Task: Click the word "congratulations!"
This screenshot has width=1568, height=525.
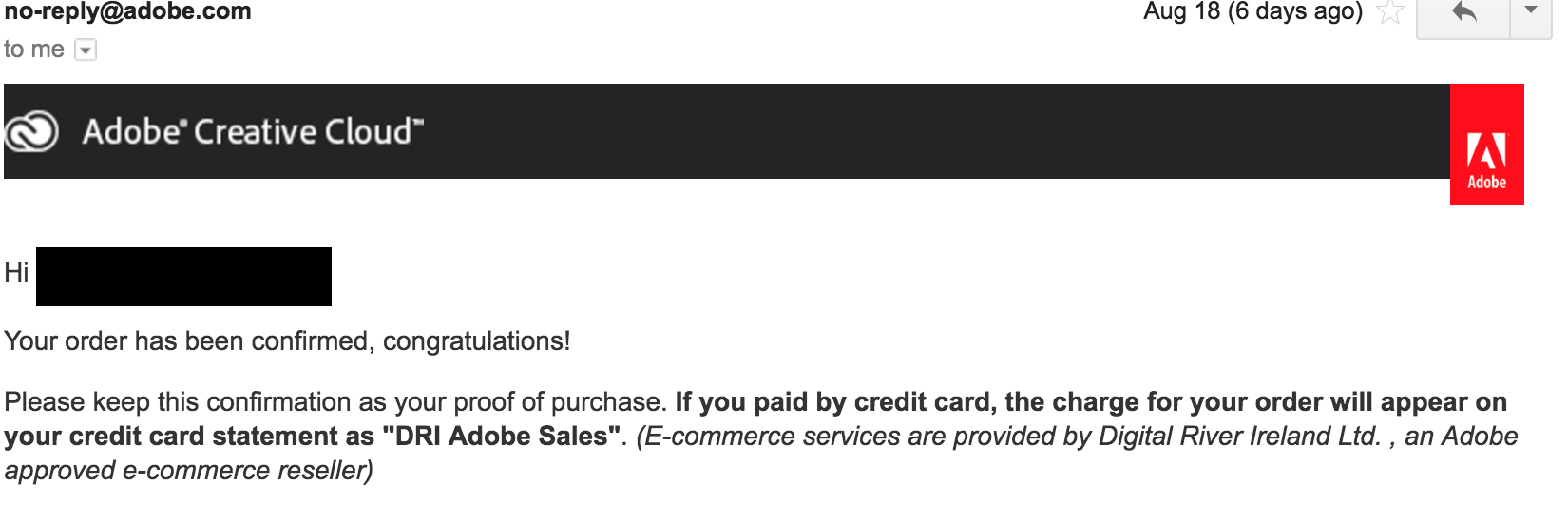Action: pos(477,341)
